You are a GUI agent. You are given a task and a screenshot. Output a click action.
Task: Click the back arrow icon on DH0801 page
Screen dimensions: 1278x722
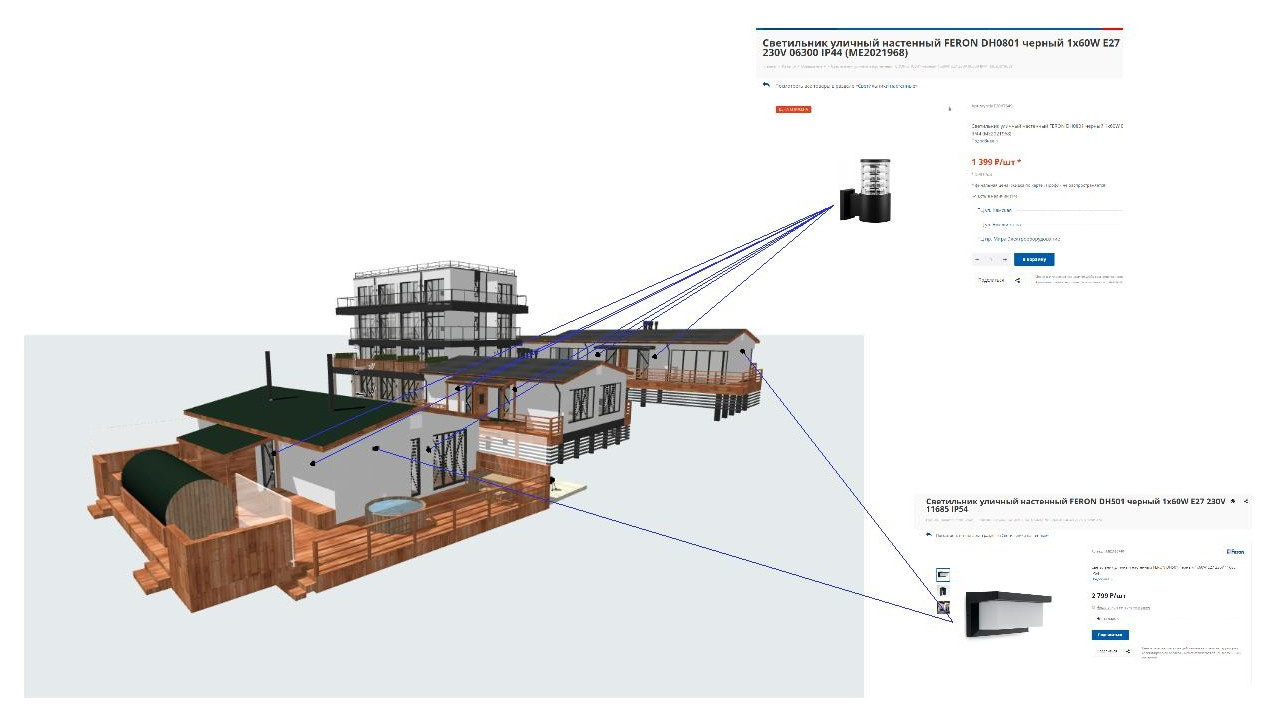[766, 86]
